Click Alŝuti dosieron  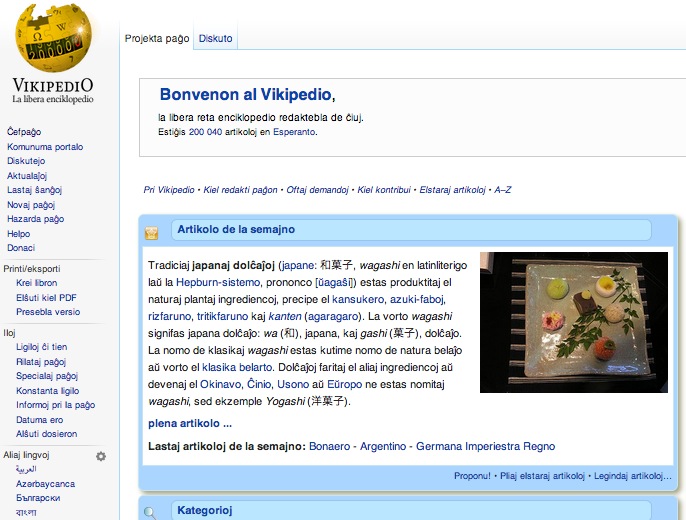pyautogui.click(x=46, y=434)
